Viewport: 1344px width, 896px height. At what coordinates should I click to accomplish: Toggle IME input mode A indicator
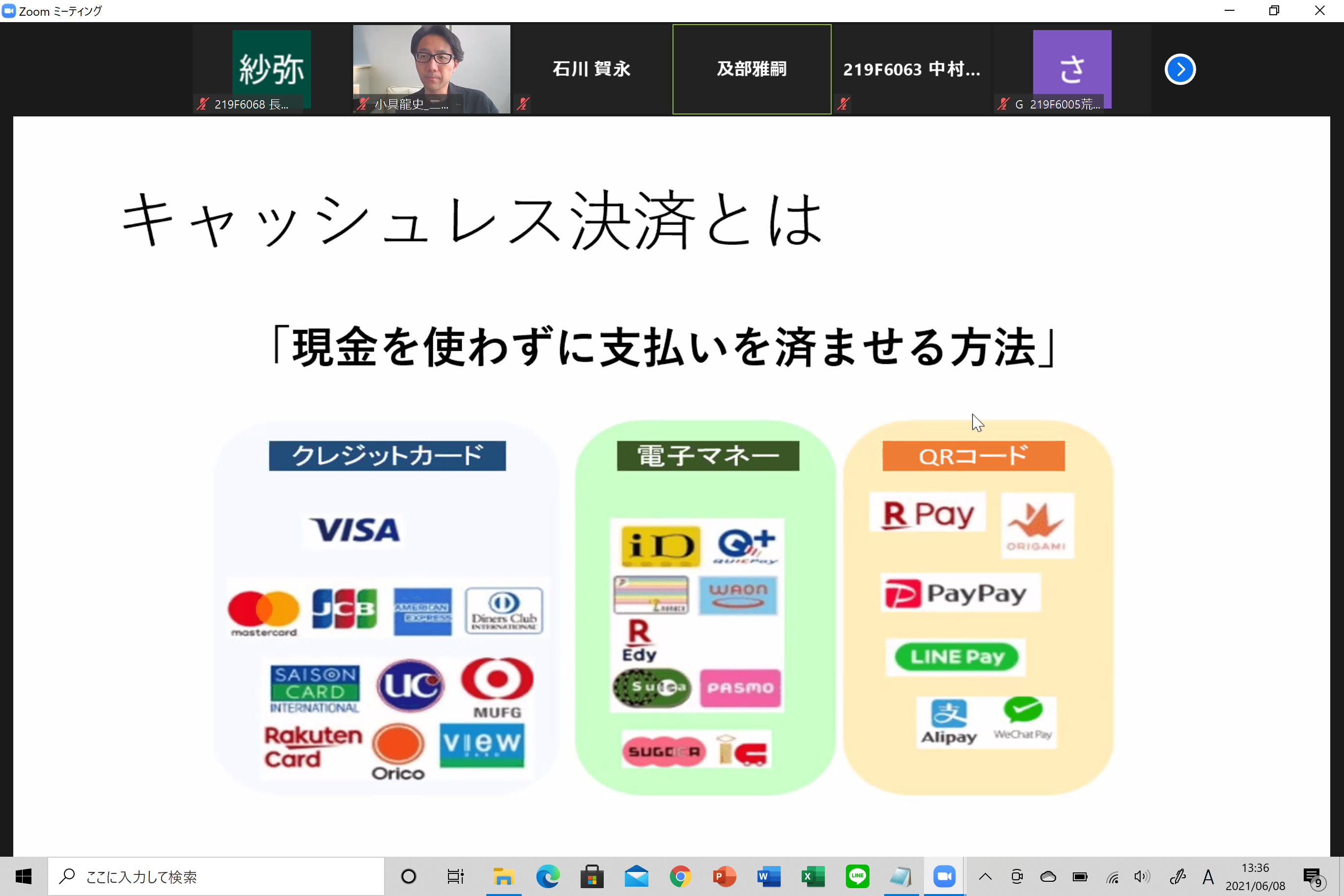(x=1208, y=876)
